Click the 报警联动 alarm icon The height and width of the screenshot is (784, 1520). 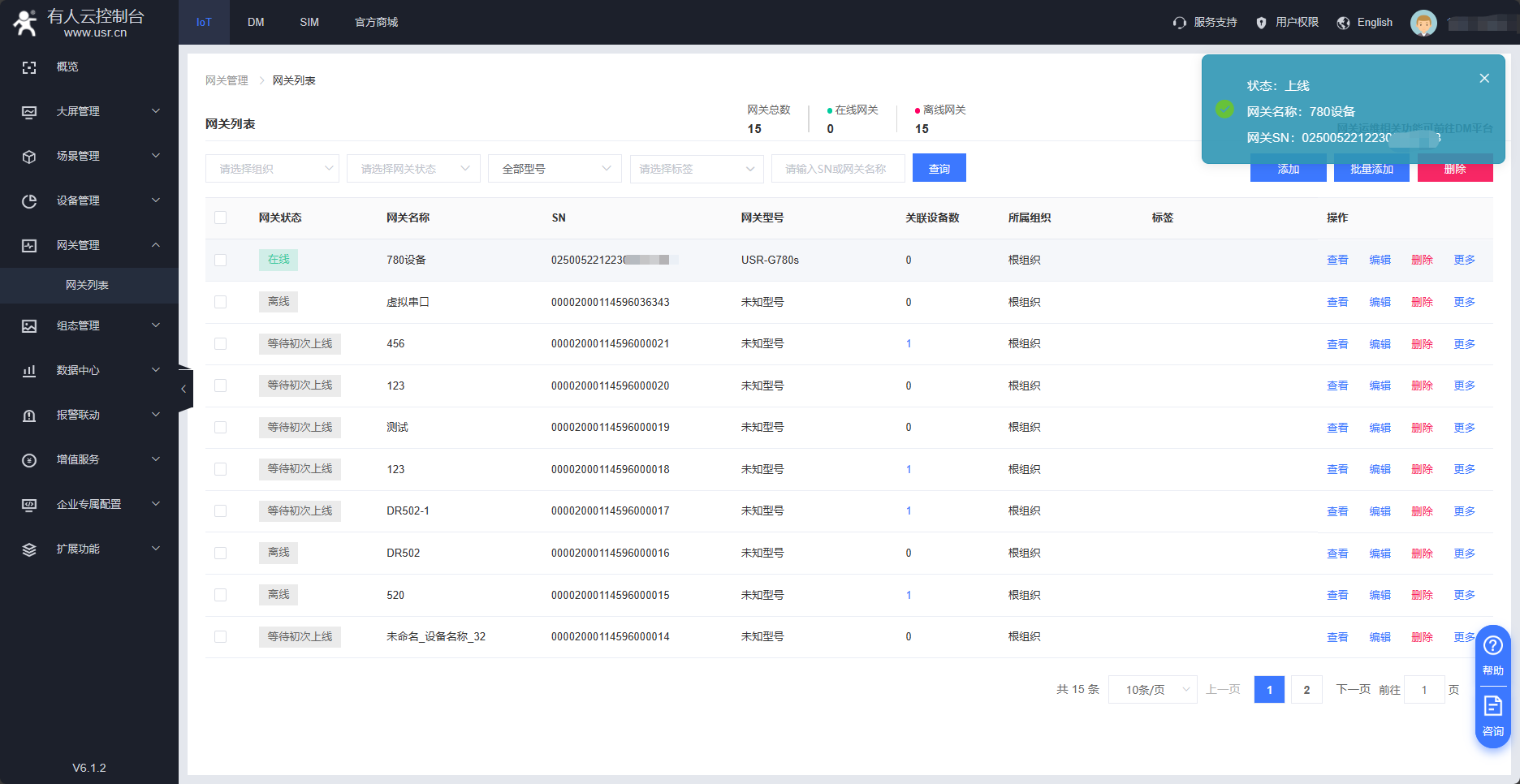pos(29,416)
